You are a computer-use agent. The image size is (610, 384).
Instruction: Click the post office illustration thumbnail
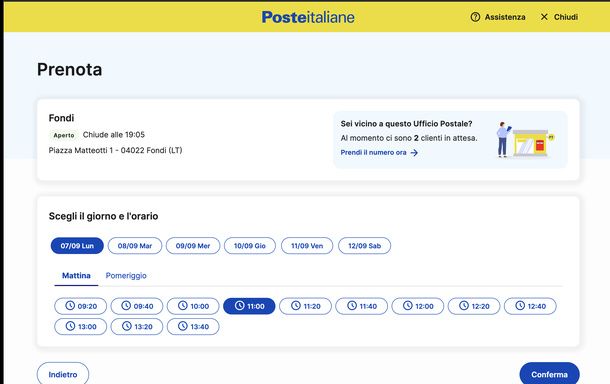525,139
